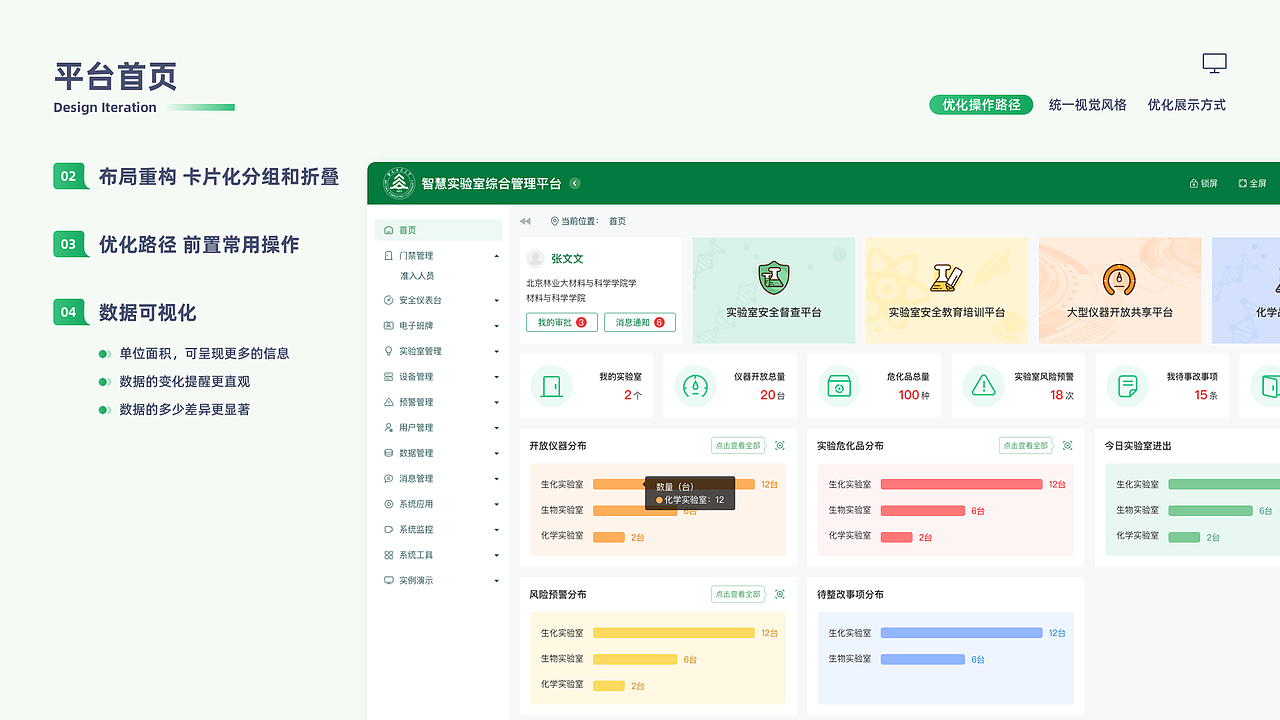Viewport: 1280px width, 720px height.
Task: Click the 智慧实验室综合管理平台 title
Action: pos(491,183)
